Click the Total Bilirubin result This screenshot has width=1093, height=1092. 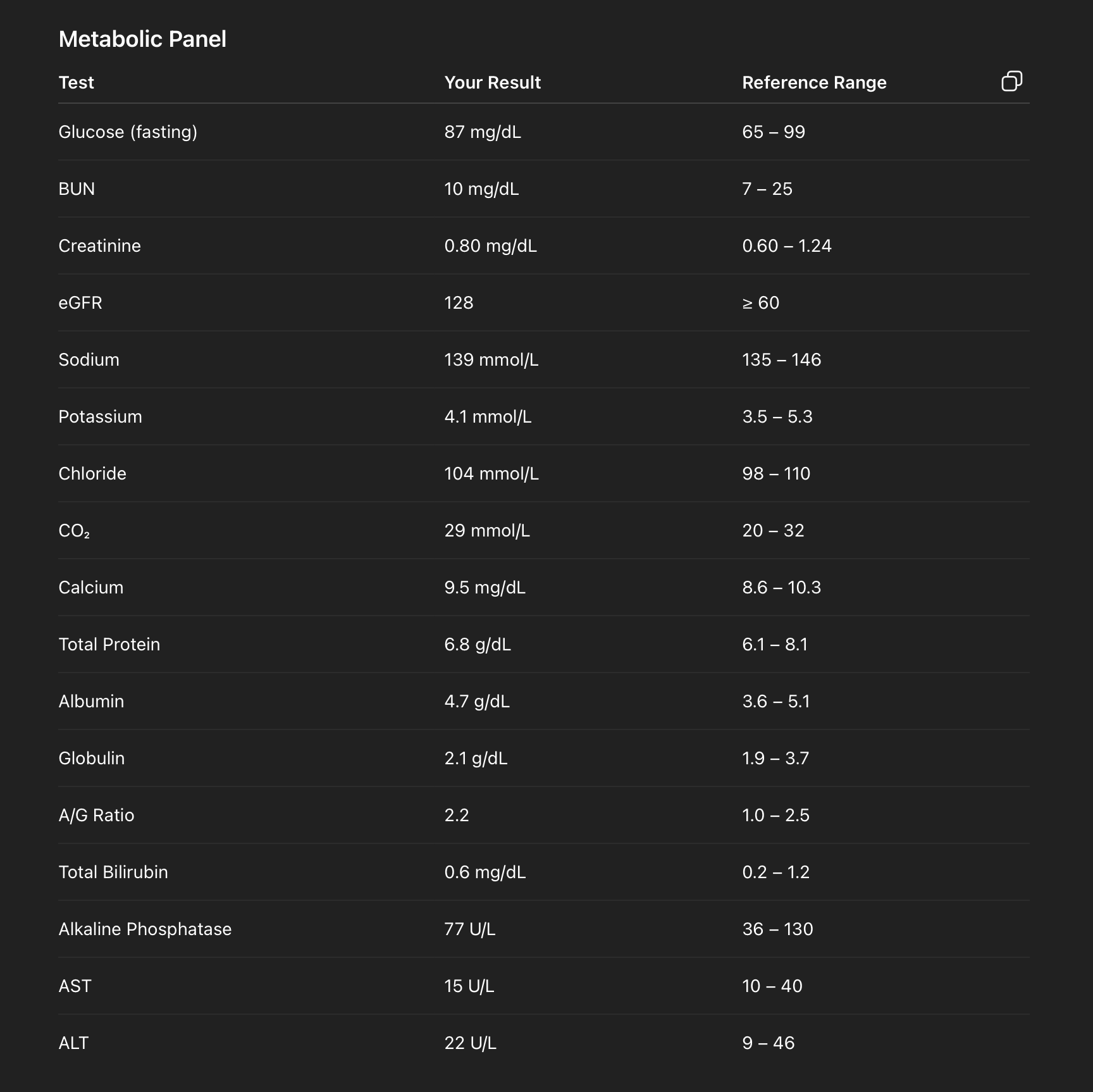pyautogui.click(x=485, y=872)
